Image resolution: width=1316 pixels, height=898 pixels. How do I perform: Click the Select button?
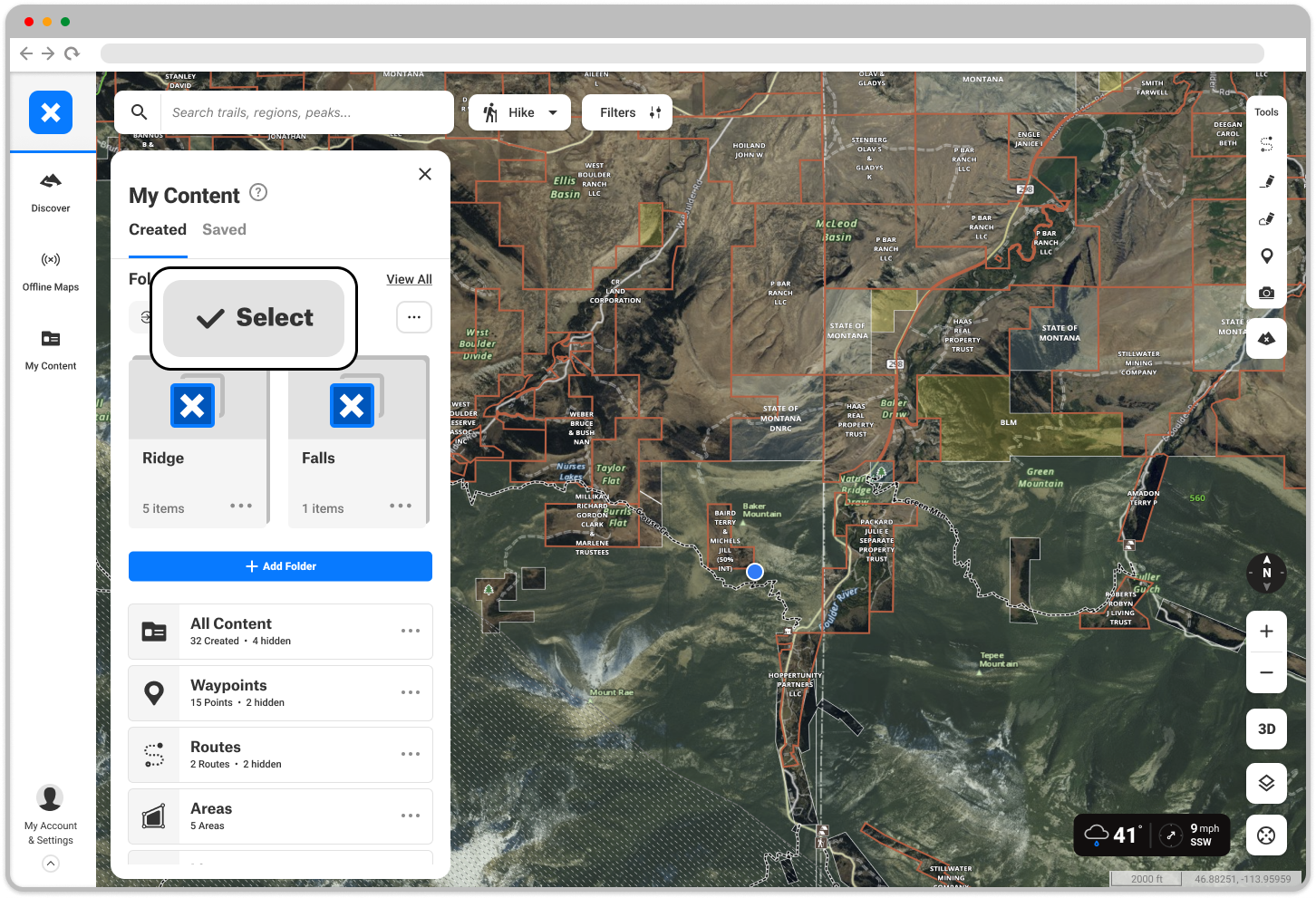(254, 318)
